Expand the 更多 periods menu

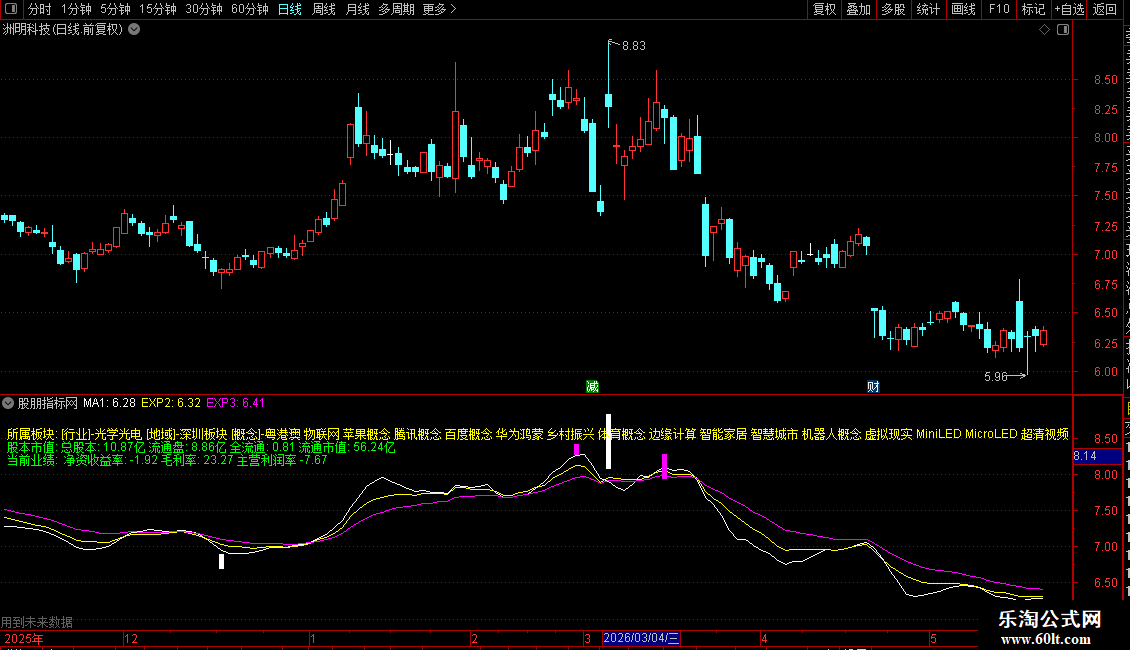439,9
